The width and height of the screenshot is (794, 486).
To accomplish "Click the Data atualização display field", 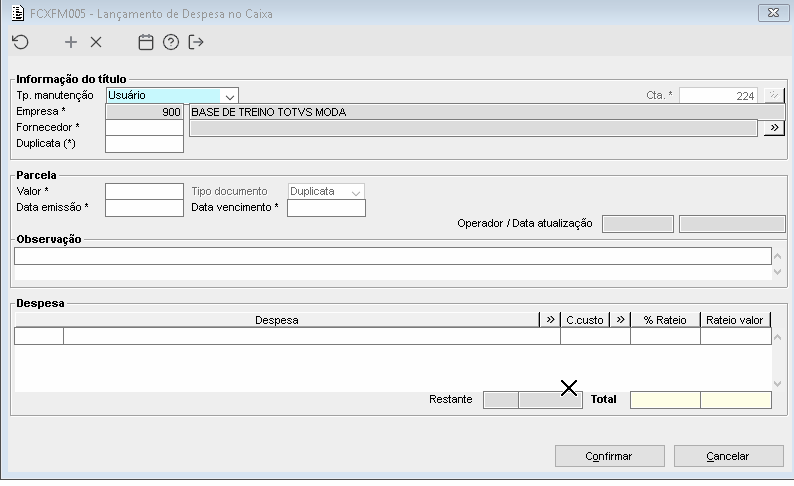I will pos(732,224).
